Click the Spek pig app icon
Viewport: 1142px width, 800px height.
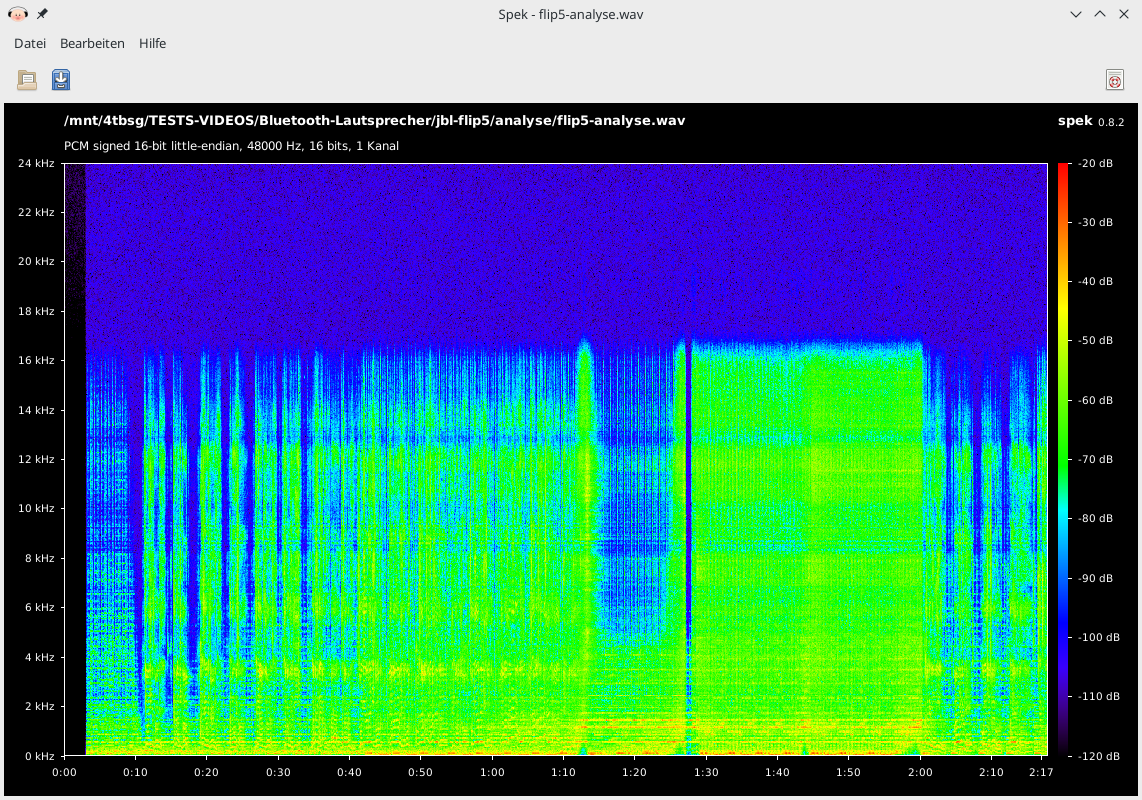point(17,14)
